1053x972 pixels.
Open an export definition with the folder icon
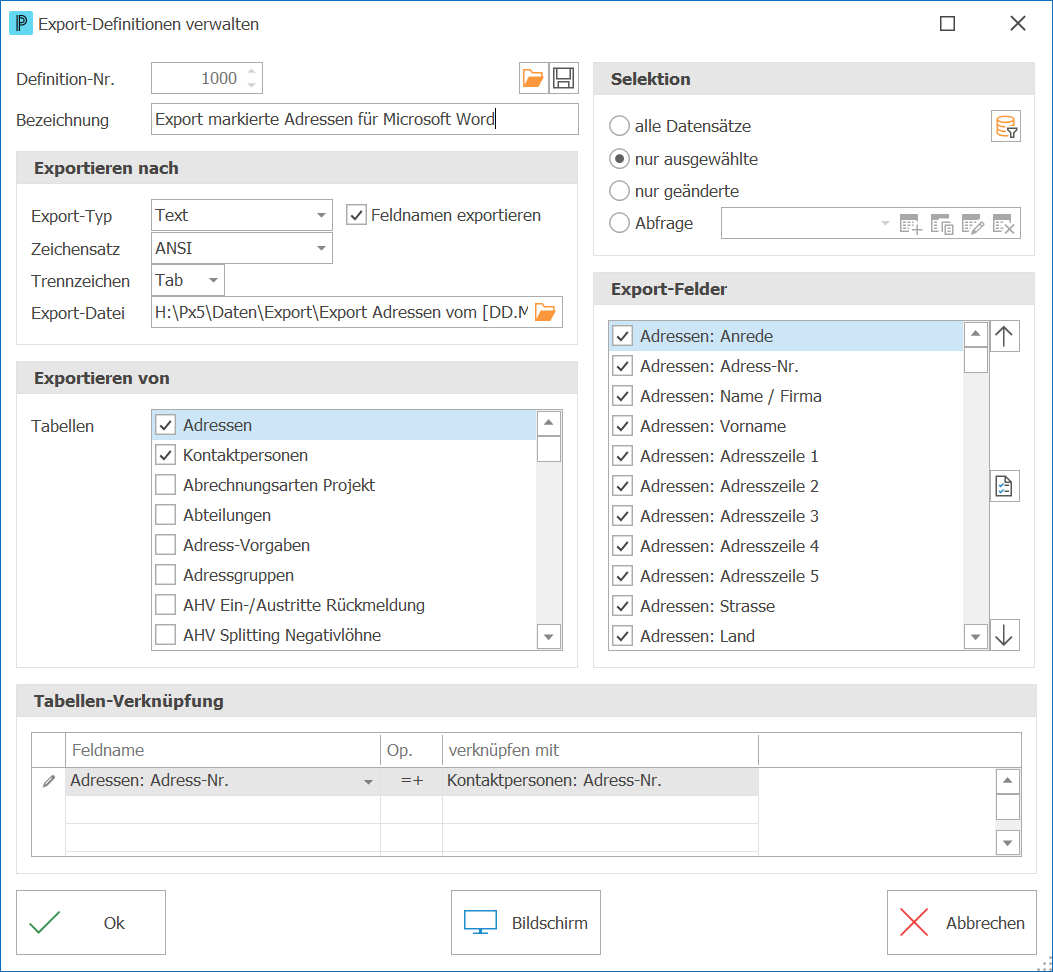pos(533,79)
